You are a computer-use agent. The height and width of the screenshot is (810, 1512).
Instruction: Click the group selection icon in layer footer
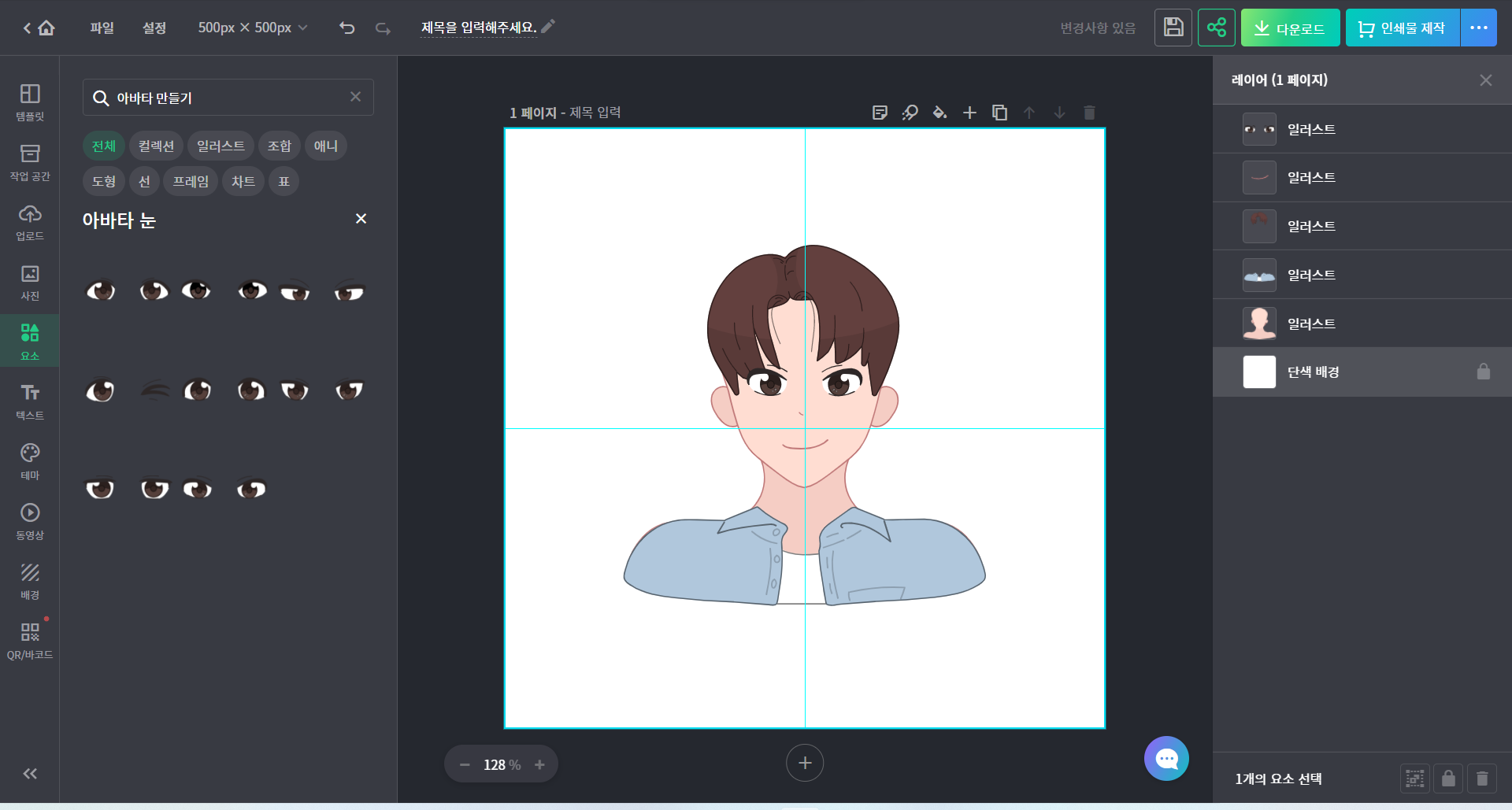pos(1415,779)
